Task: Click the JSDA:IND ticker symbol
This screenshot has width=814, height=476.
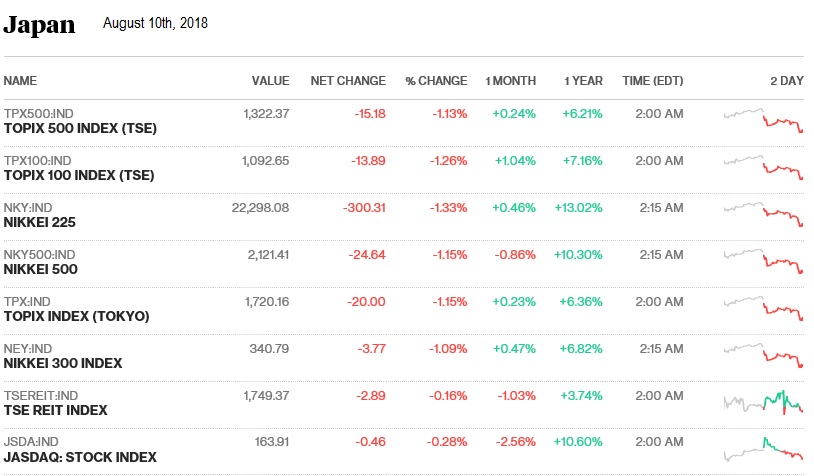Action: pos(31,442)
